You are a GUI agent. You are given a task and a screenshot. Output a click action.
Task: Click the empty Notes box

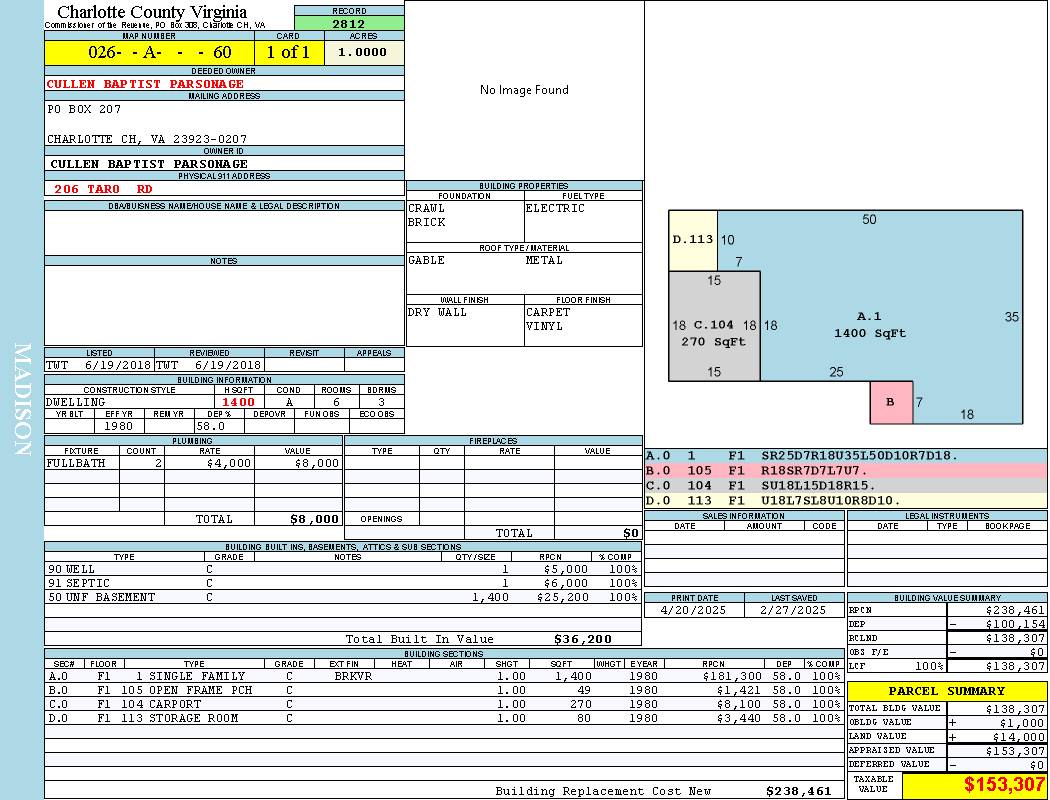pos(224,305)
